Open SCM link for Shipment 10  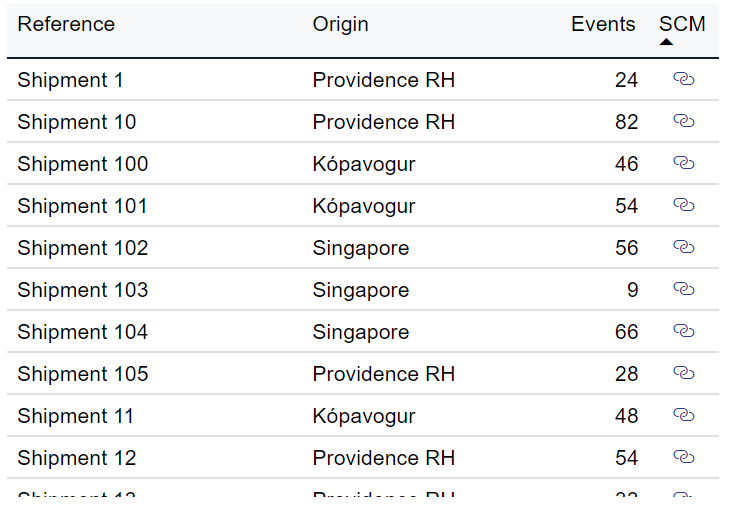pos(683,121)
